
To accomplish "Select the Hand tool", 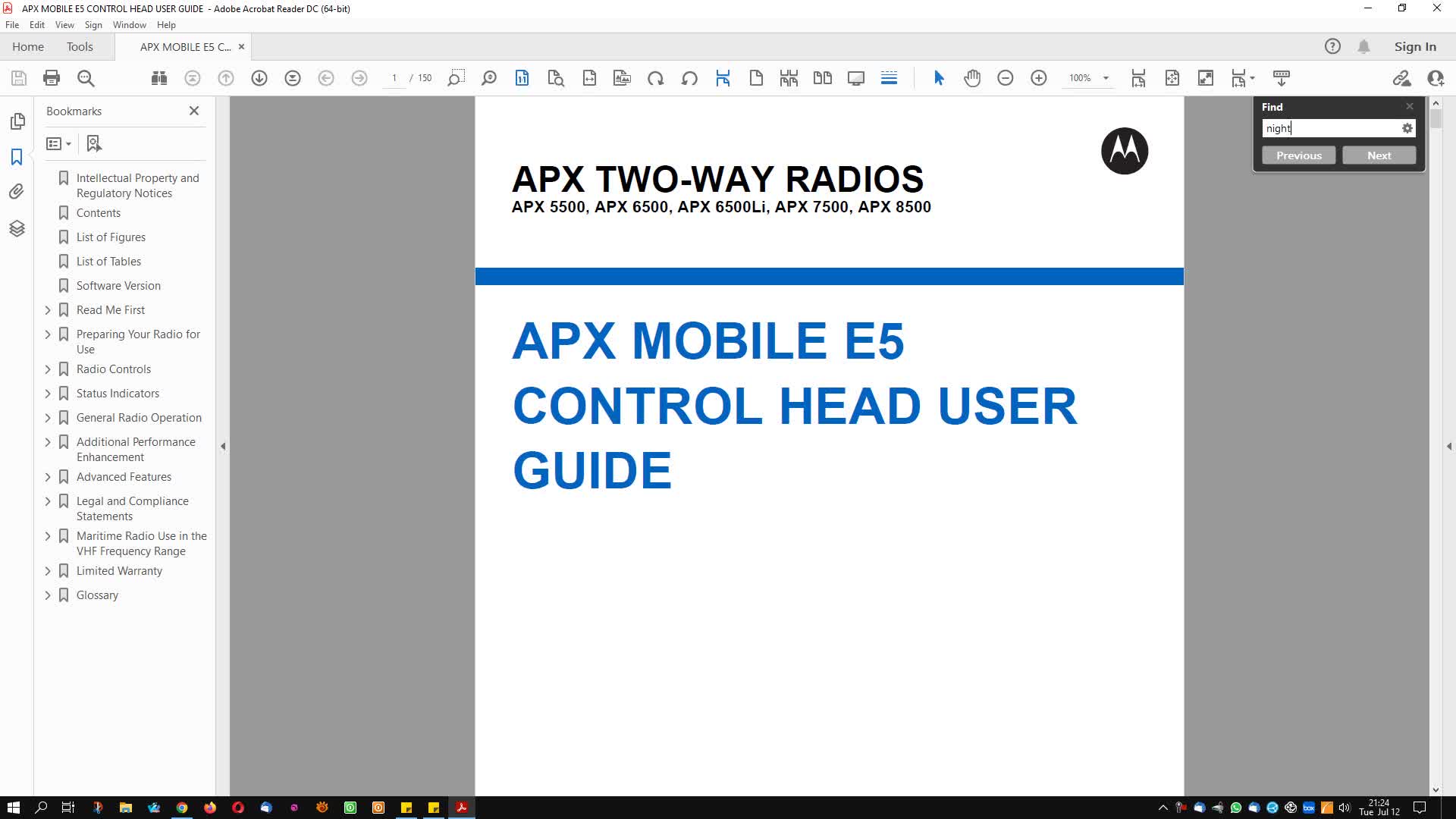I will tap(973, 78).
